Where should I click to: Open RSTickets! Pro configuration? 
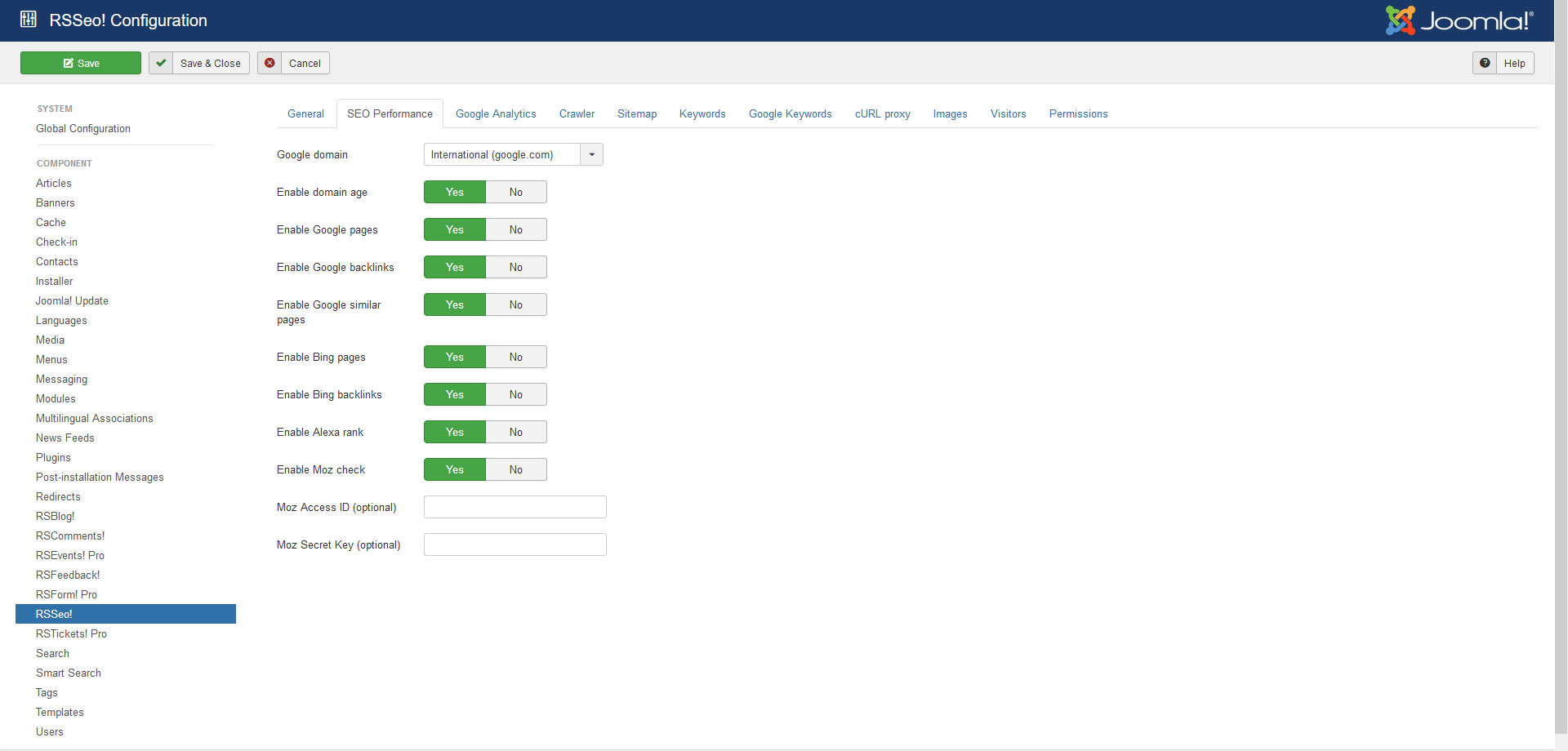[71, 633]
